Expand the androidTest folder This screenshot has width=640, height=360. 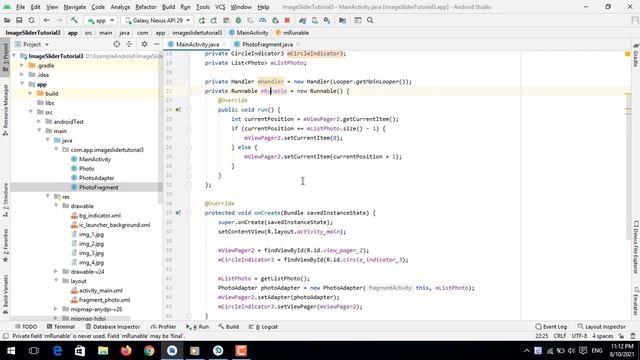click(39, 121)
